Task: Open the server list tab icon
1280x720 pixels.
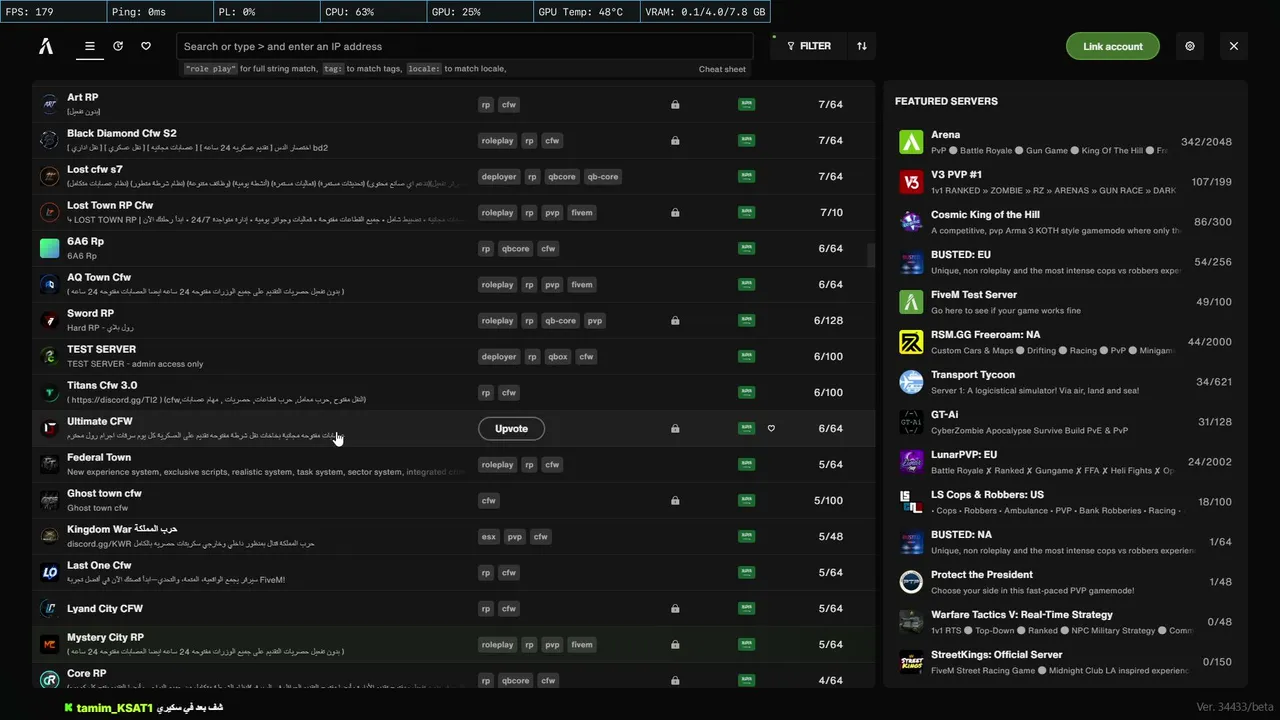Action: (90, 46)
